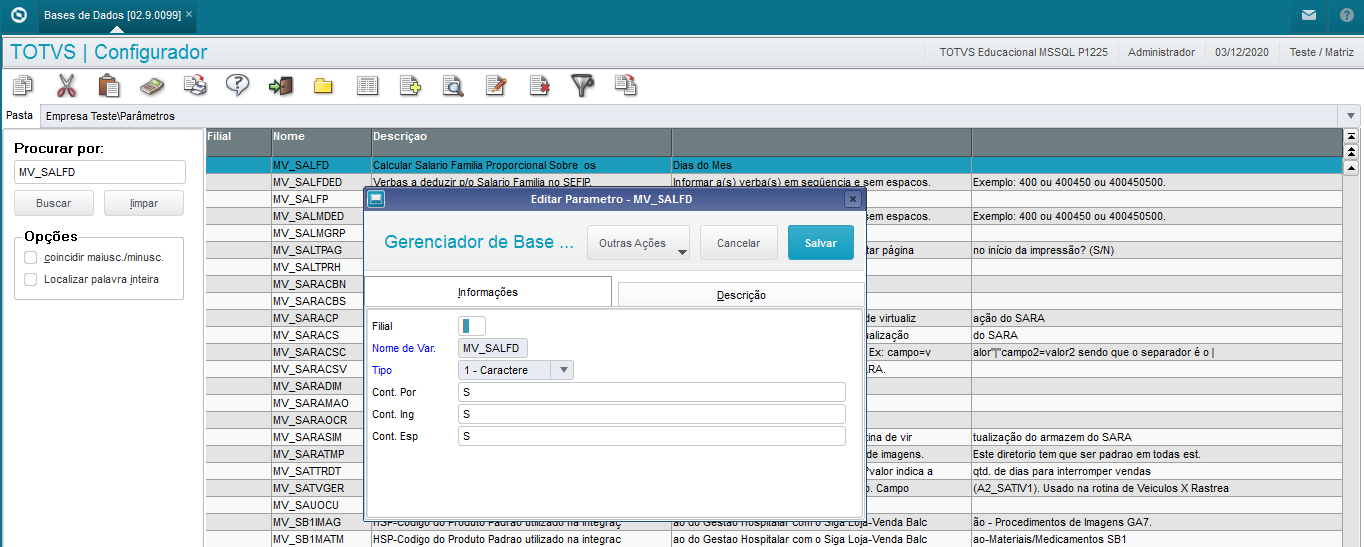Click the table structure toolbar icon
Image resolution: width=1364 pixels, height=547 pixels.
pyautogui.click(x=367, y=85)
